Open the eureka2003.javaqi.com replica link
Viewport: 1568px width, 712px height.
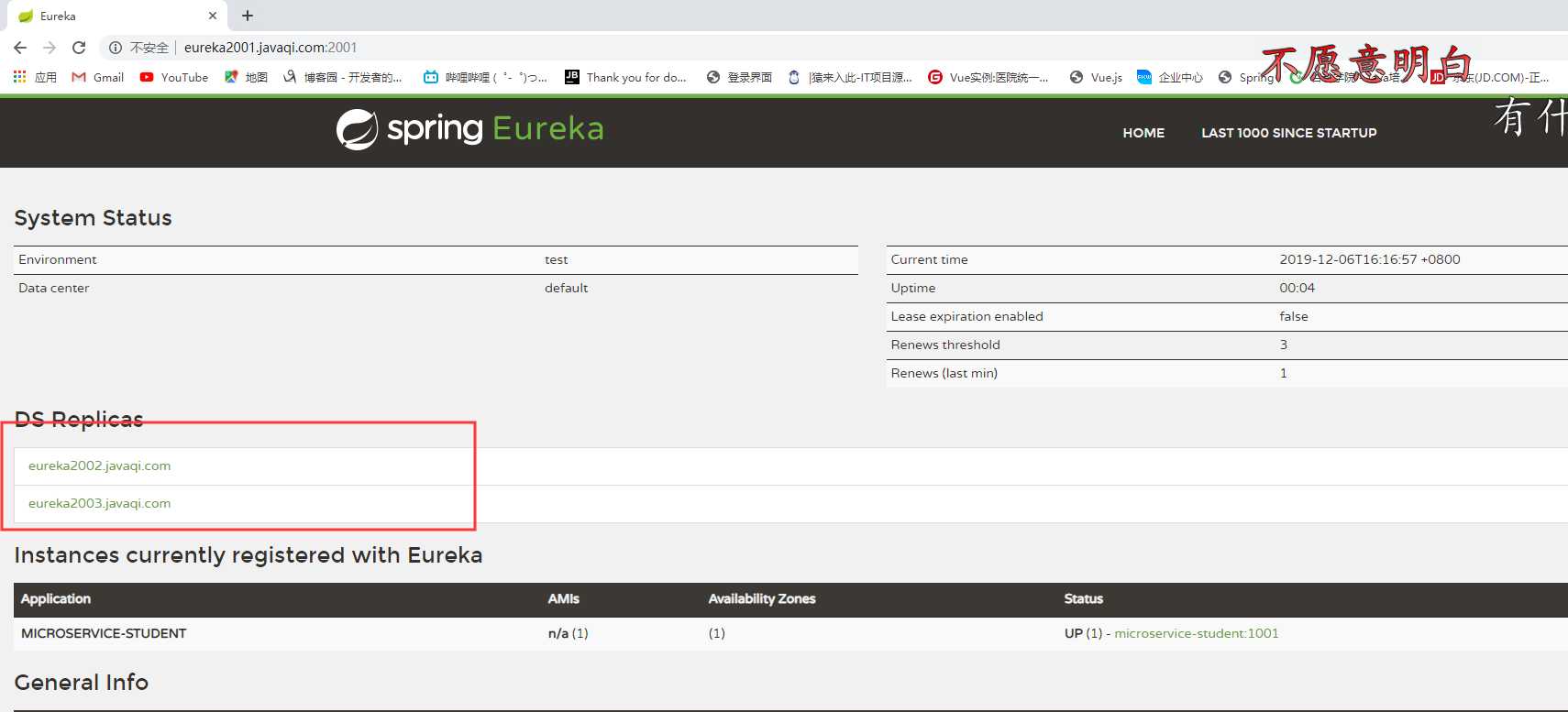tap(99, 503)
